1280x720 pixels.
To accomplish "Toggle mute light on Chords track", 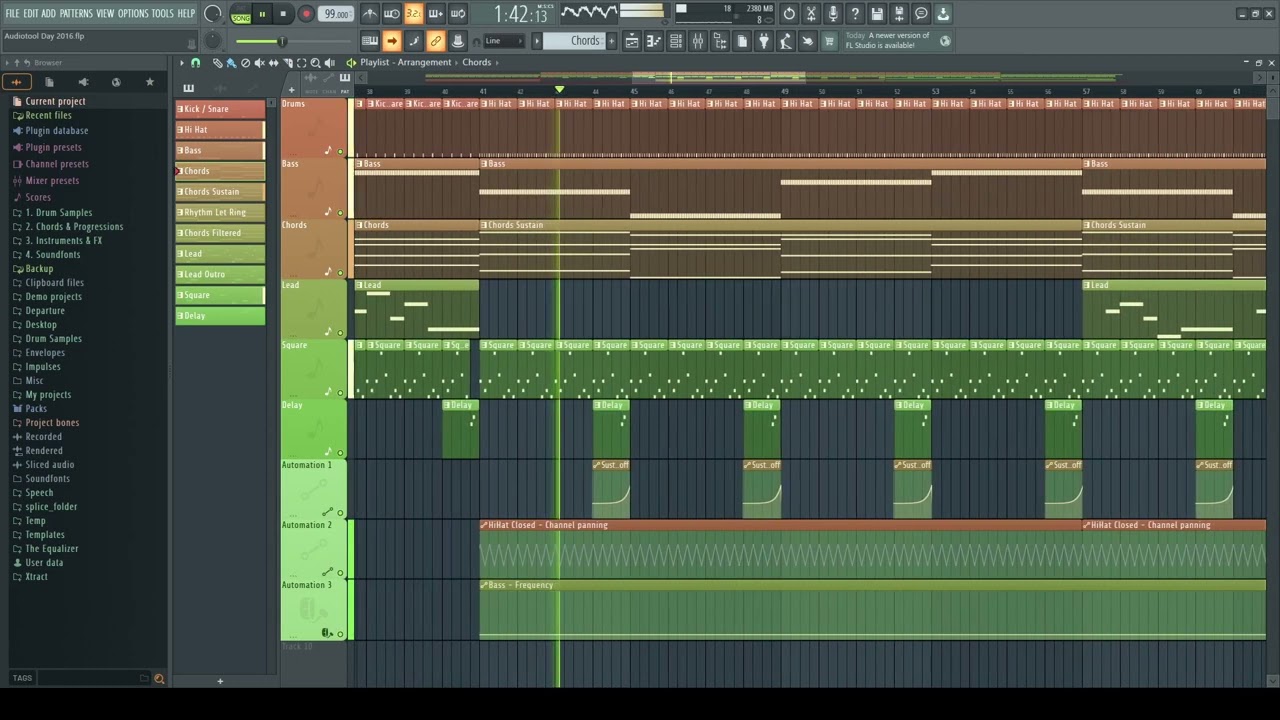I will (340, 272).
